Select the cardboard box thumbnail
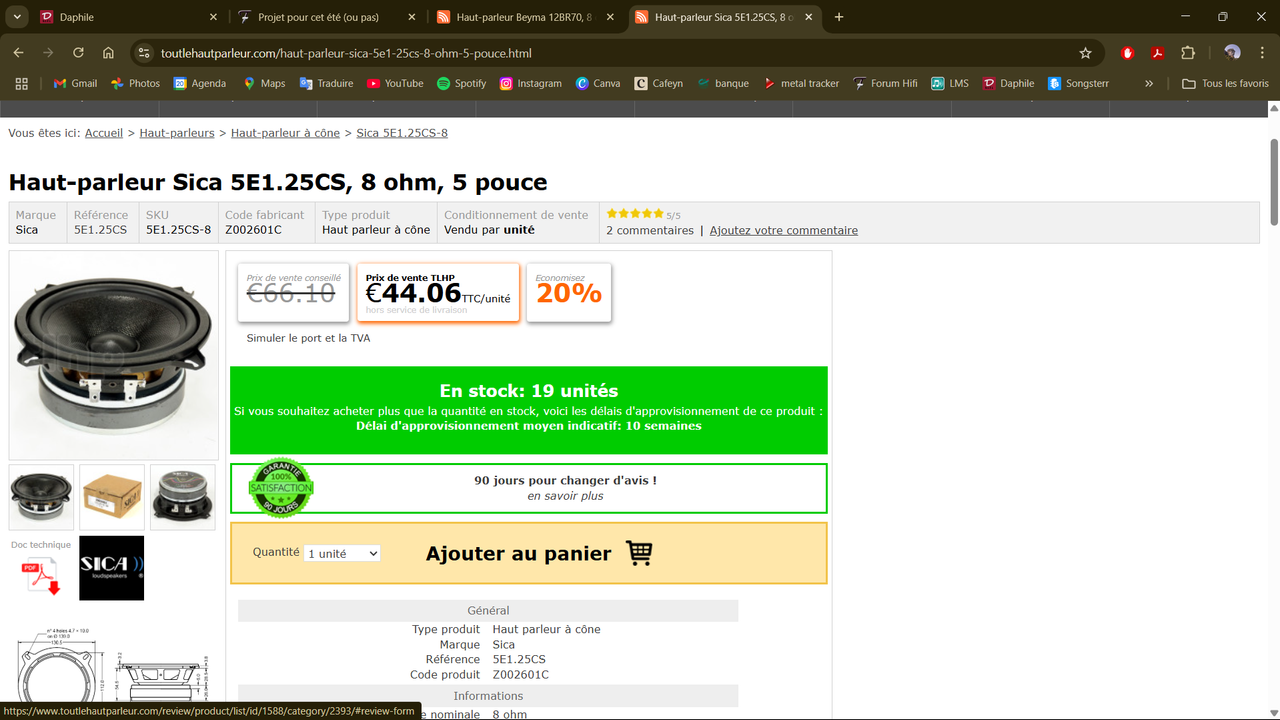Screen dimensions: 1280x720 [x=112, y=497]
